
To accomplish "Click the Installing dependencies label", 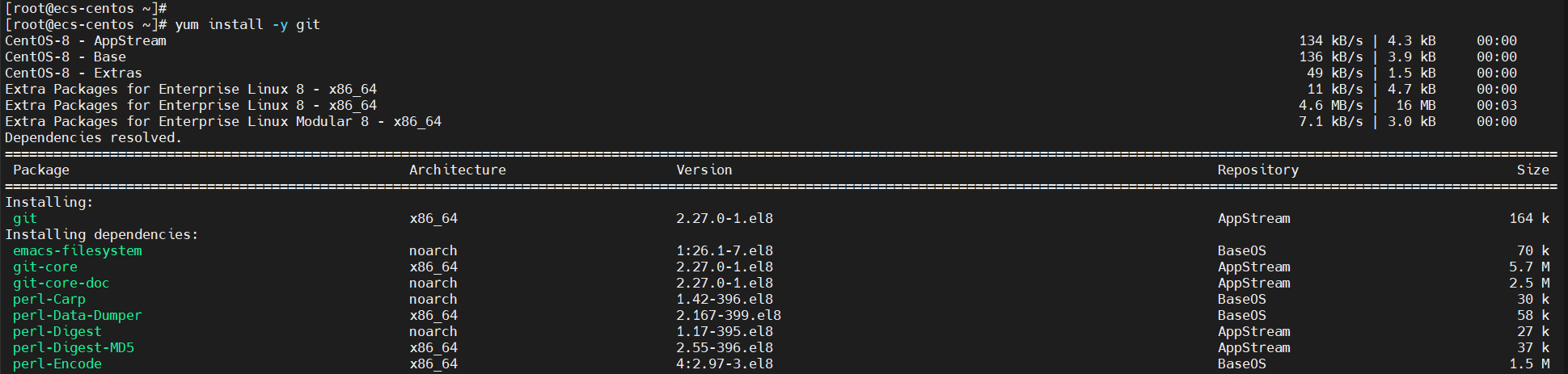I will (x=101, y=234).
